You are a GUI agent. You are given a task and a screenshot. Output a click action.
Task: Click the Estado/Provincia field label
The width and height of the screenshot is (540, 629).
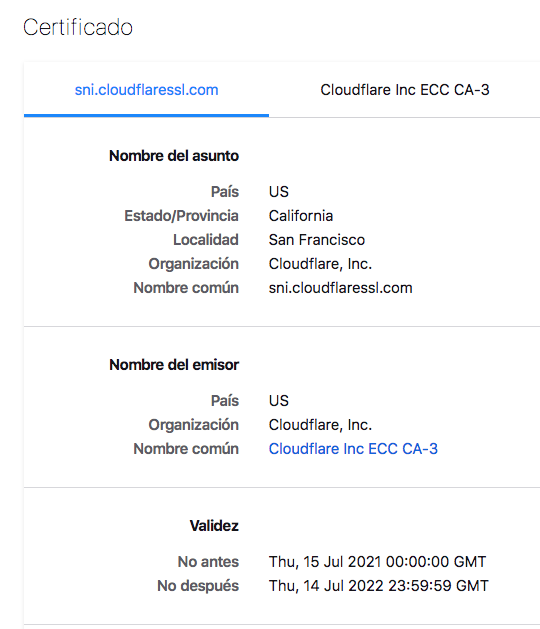click(181, 216)
